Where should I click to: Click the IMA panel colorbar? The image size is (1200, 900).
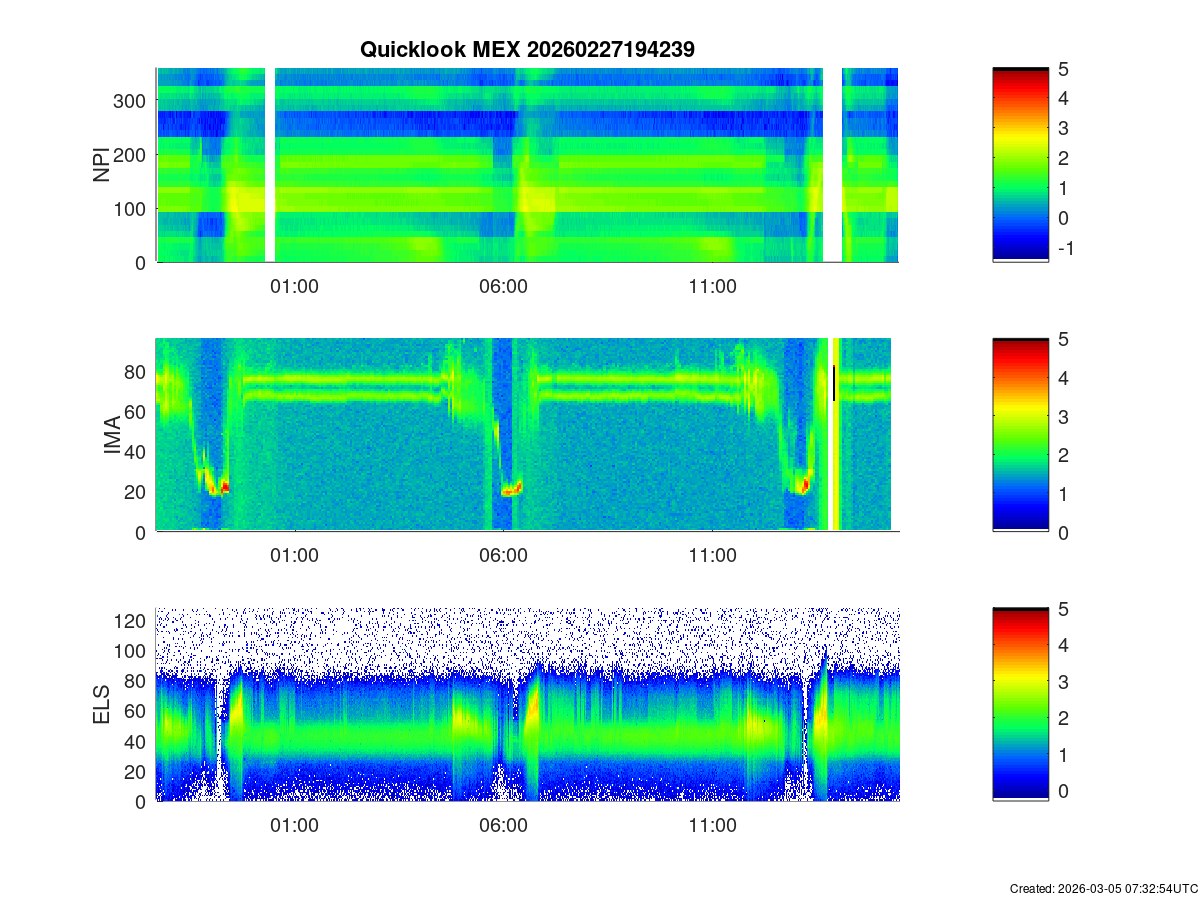(x=1020, y=435)
